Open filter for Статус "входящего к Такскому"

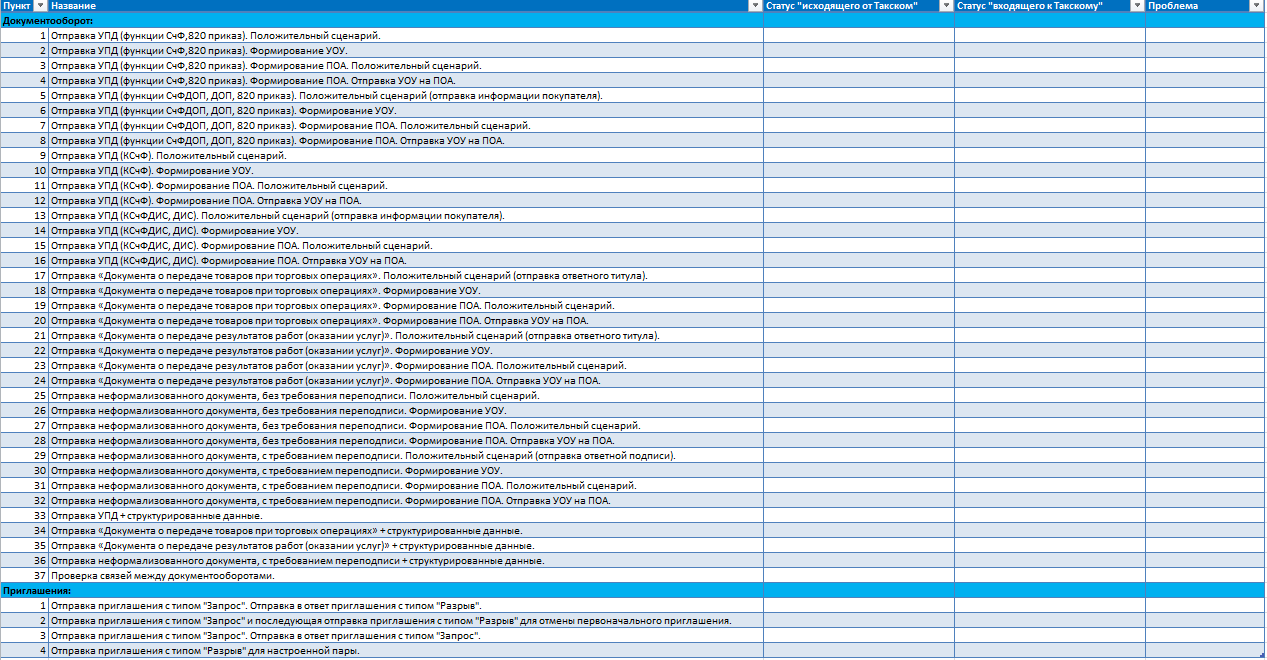[1137, 6]
